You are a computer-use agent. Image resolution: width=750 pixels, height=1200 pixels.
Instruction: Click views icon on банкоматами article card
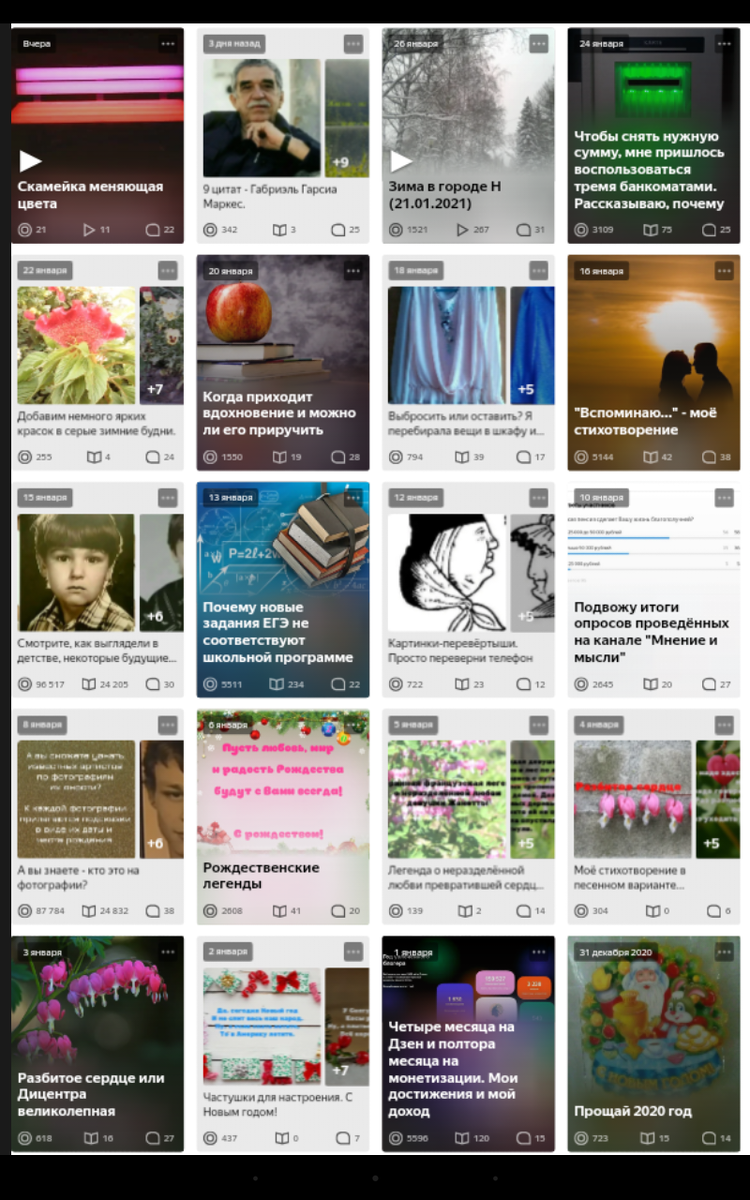click(x=582, y=230)
